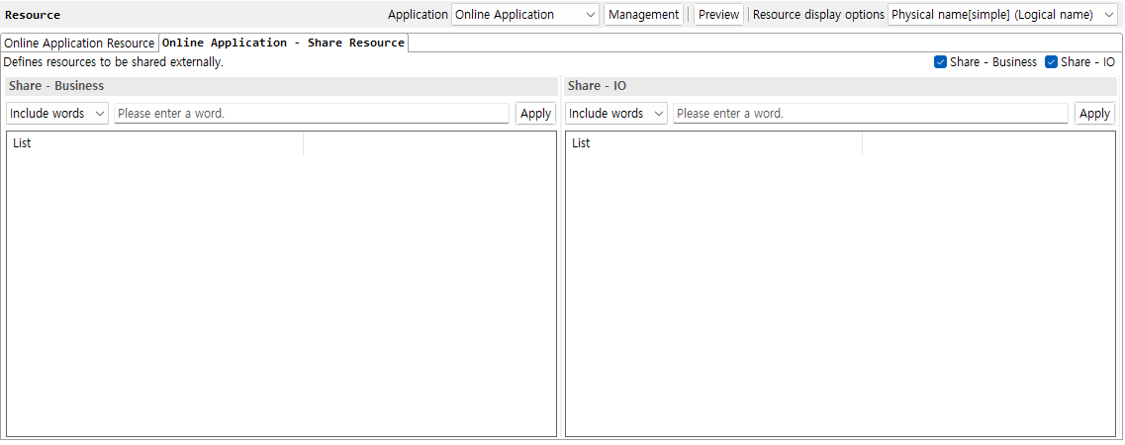Focus the word input field under Share - Business
1125x445 pixels.
point(311,114)
